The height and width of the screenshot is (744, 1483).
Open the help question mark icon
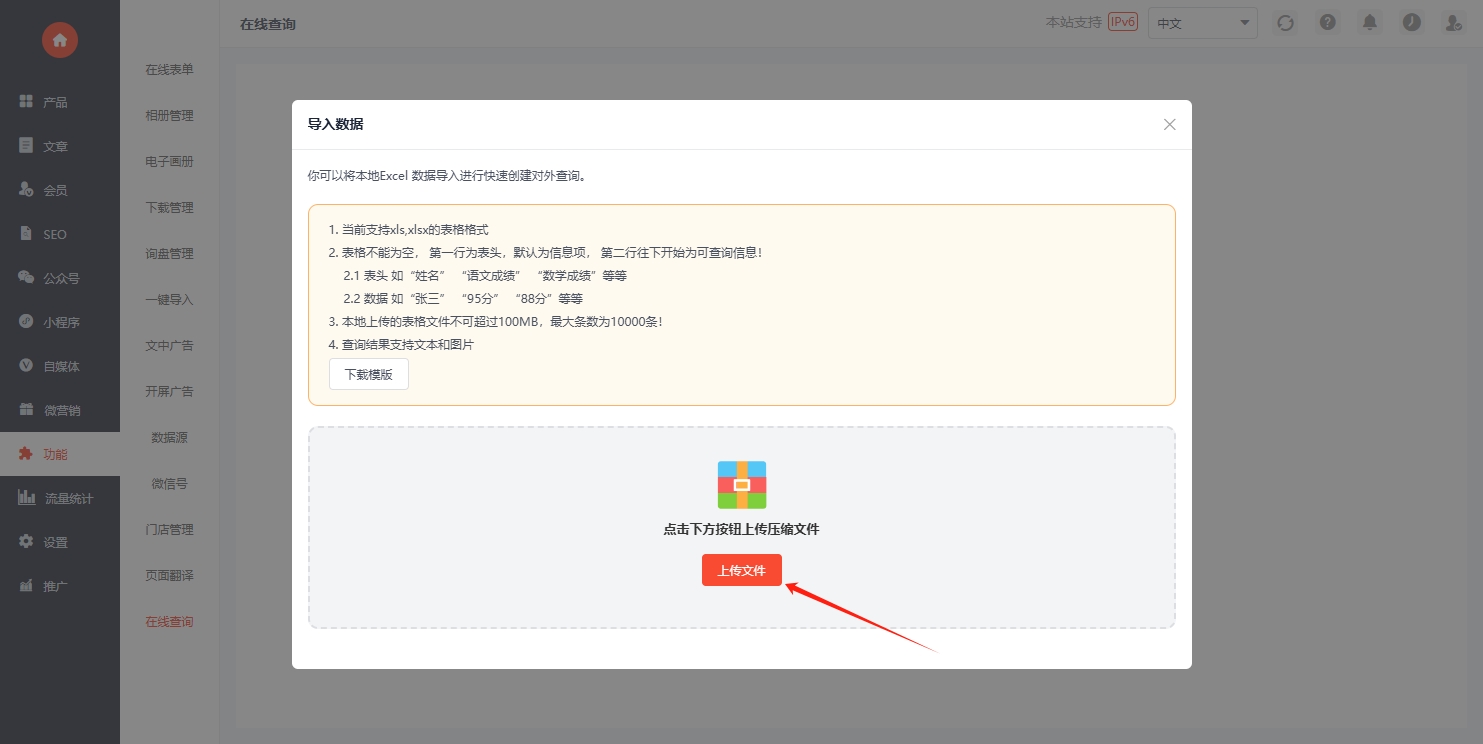coord(1327,22)
